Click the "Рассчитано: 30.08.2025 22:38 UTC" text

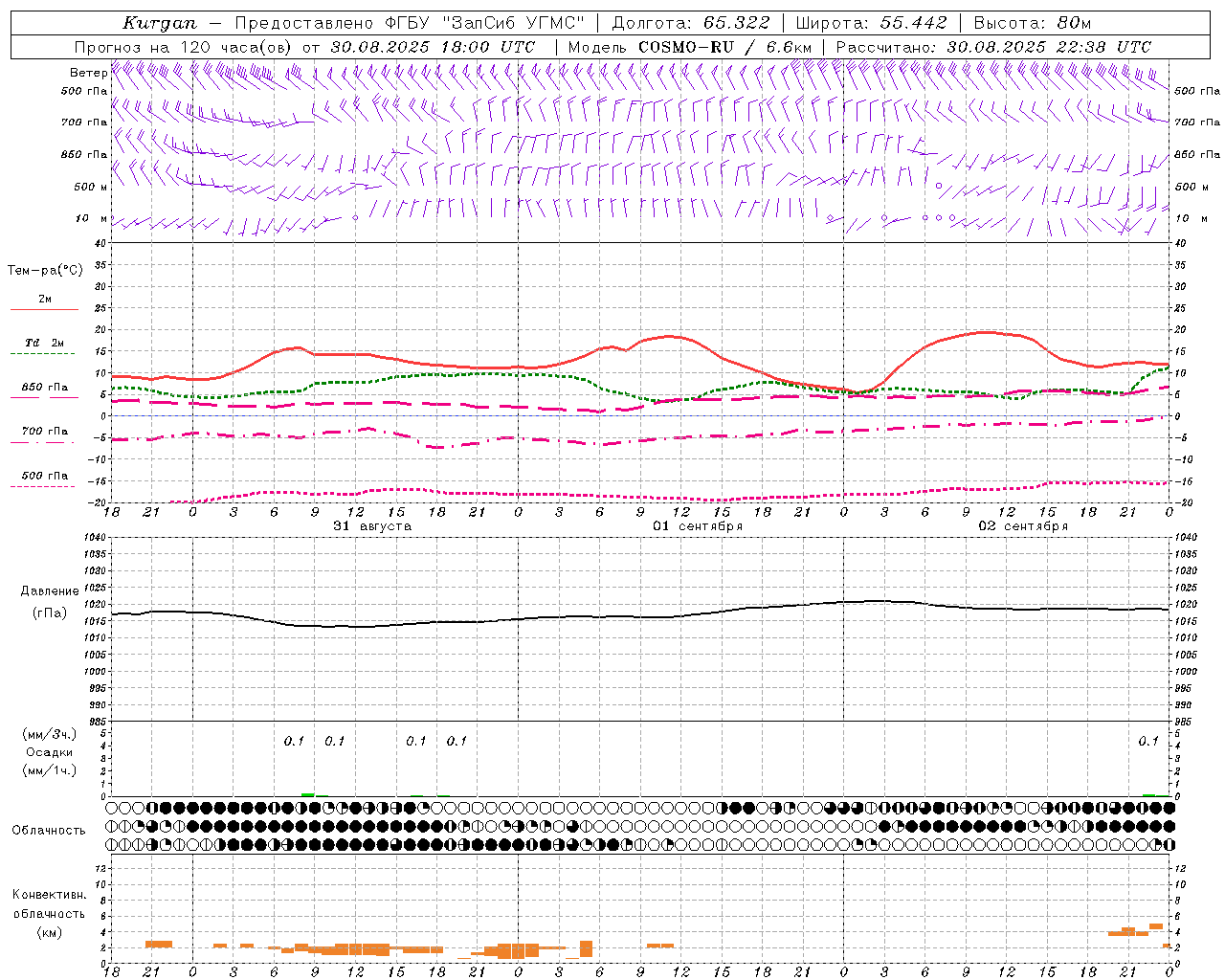[993, 47]
